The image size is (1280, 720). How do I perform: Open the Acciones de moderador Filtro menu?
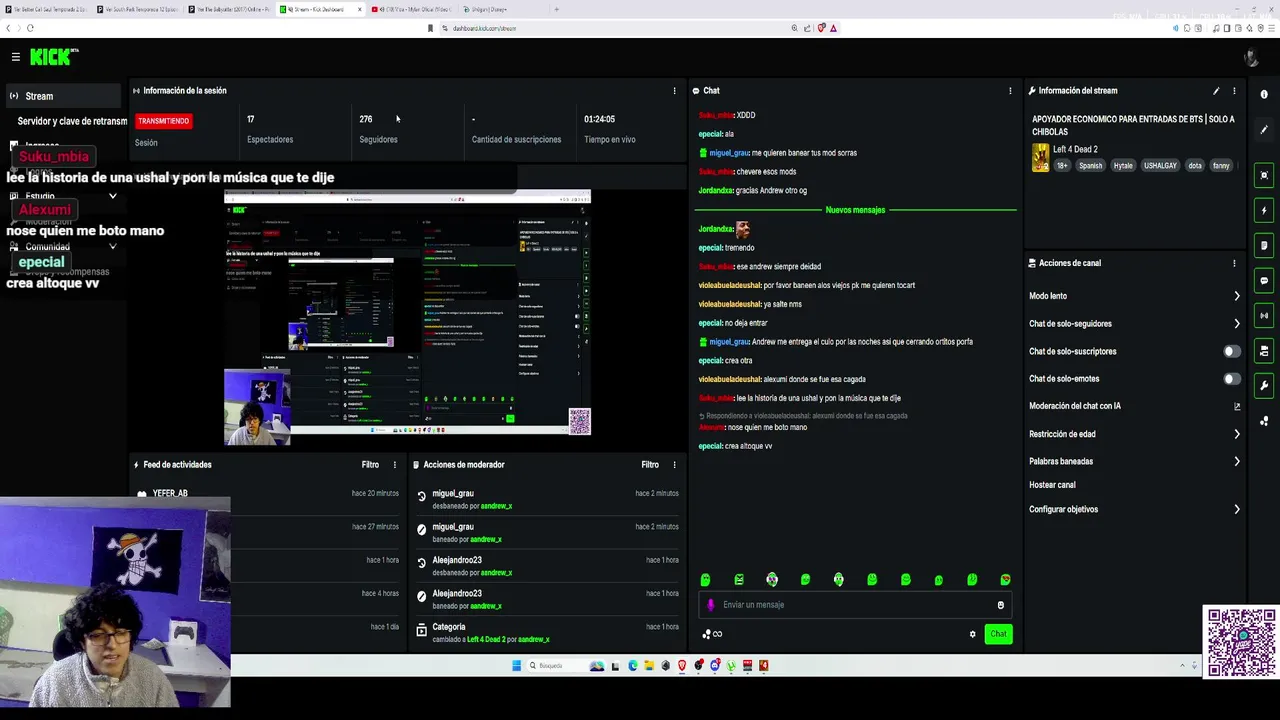(650, 465)
